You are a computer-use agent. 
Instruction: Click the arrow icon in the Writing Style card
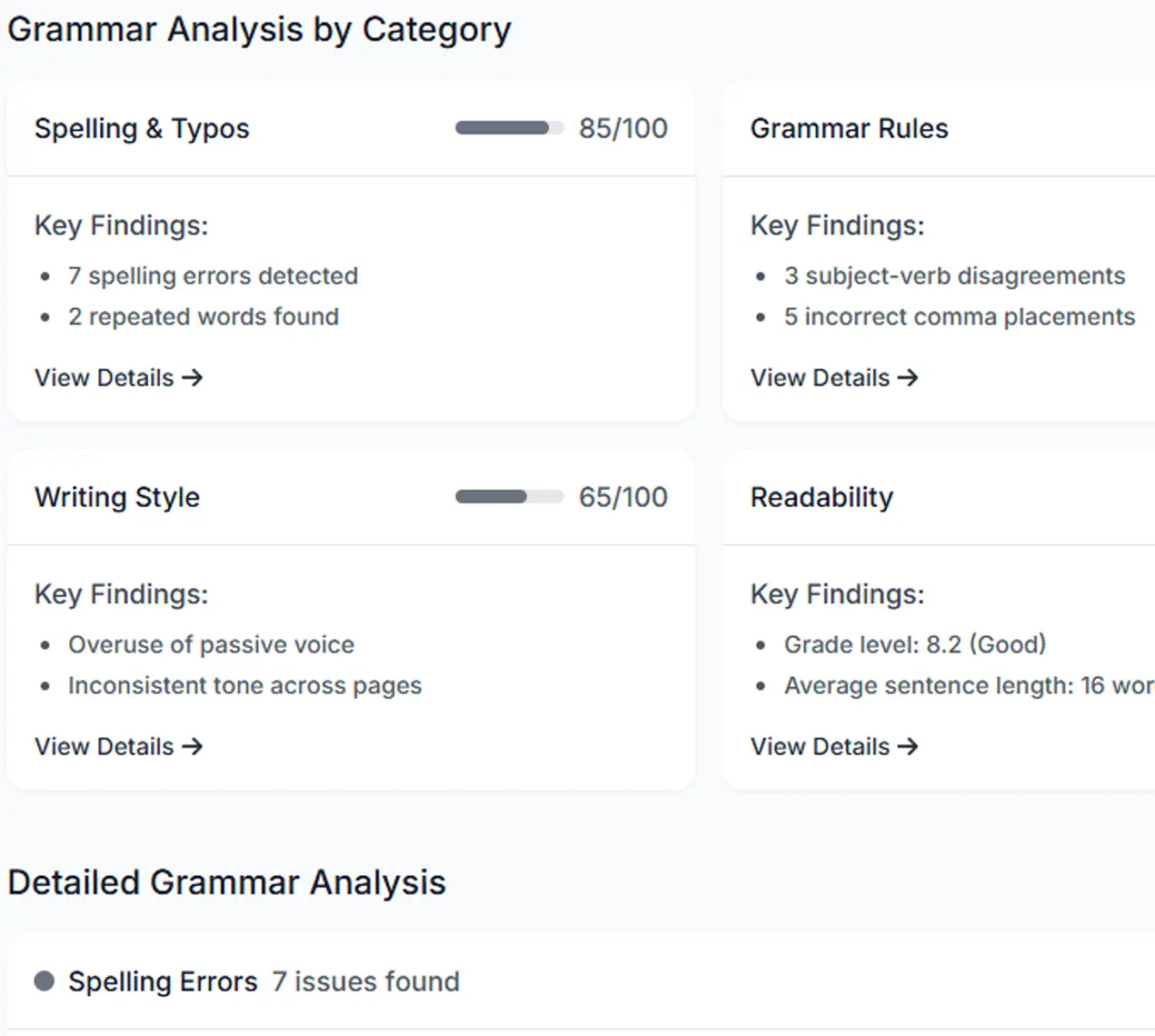coord(194,746)
